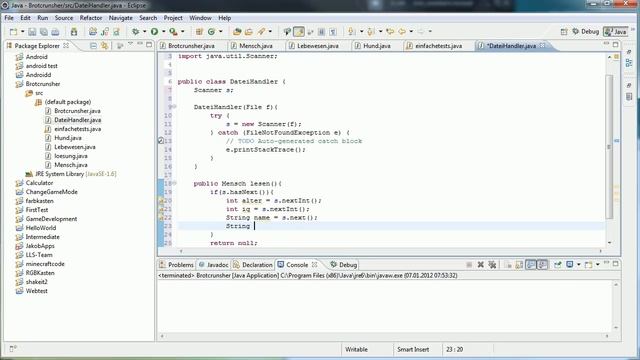
Task: Click the New Java Package icon
Action: 199,31
